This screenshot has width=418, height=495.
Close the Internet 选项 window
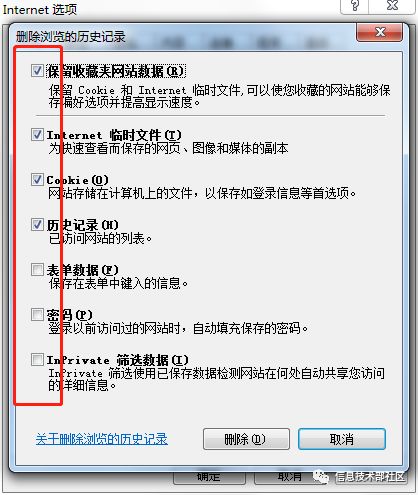coord(392,6)
